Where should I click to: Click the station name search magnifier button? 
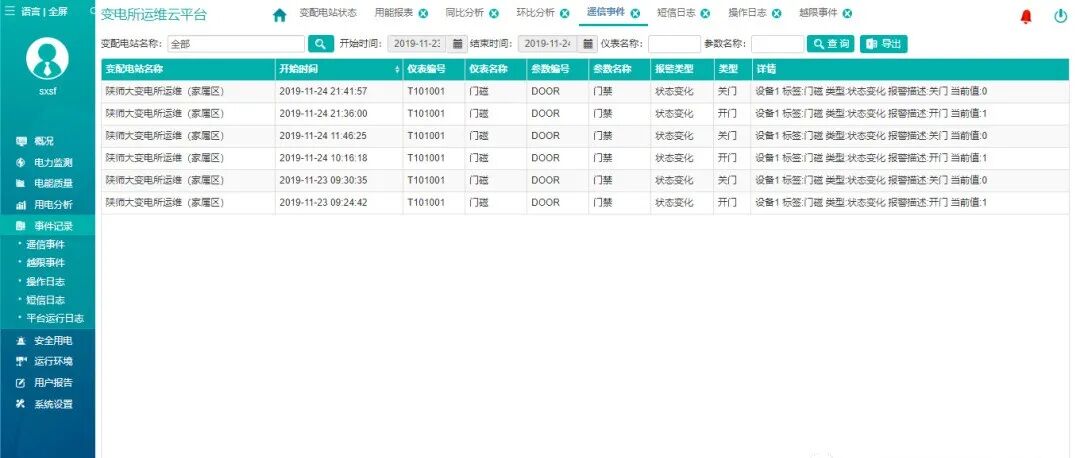[320, 44]
